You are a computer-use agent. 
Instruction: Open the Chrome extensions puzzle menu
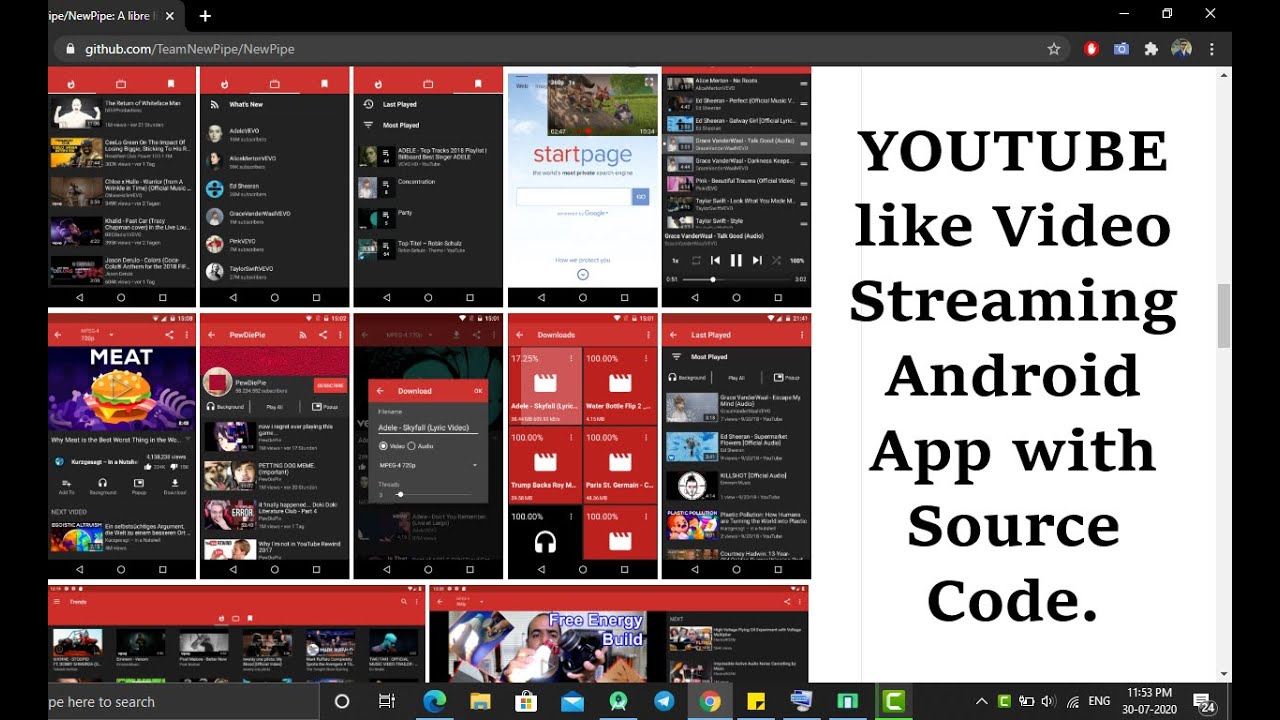[x=1151, y=49]
